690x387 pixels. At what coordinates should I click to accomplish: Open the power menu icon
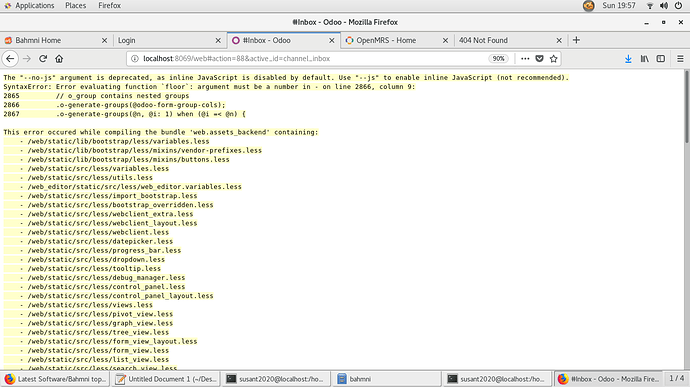pyautogui.click(x=679, y=5)
